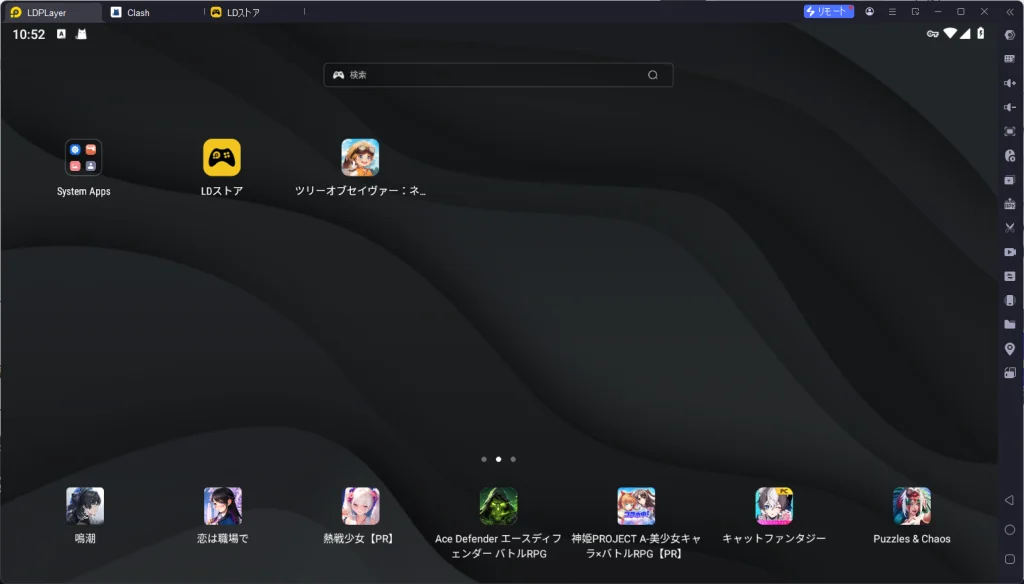This screenshot has height=584, width=1024.
Task: Click the 10:52 clock text
Action: (x=29, y=35)
